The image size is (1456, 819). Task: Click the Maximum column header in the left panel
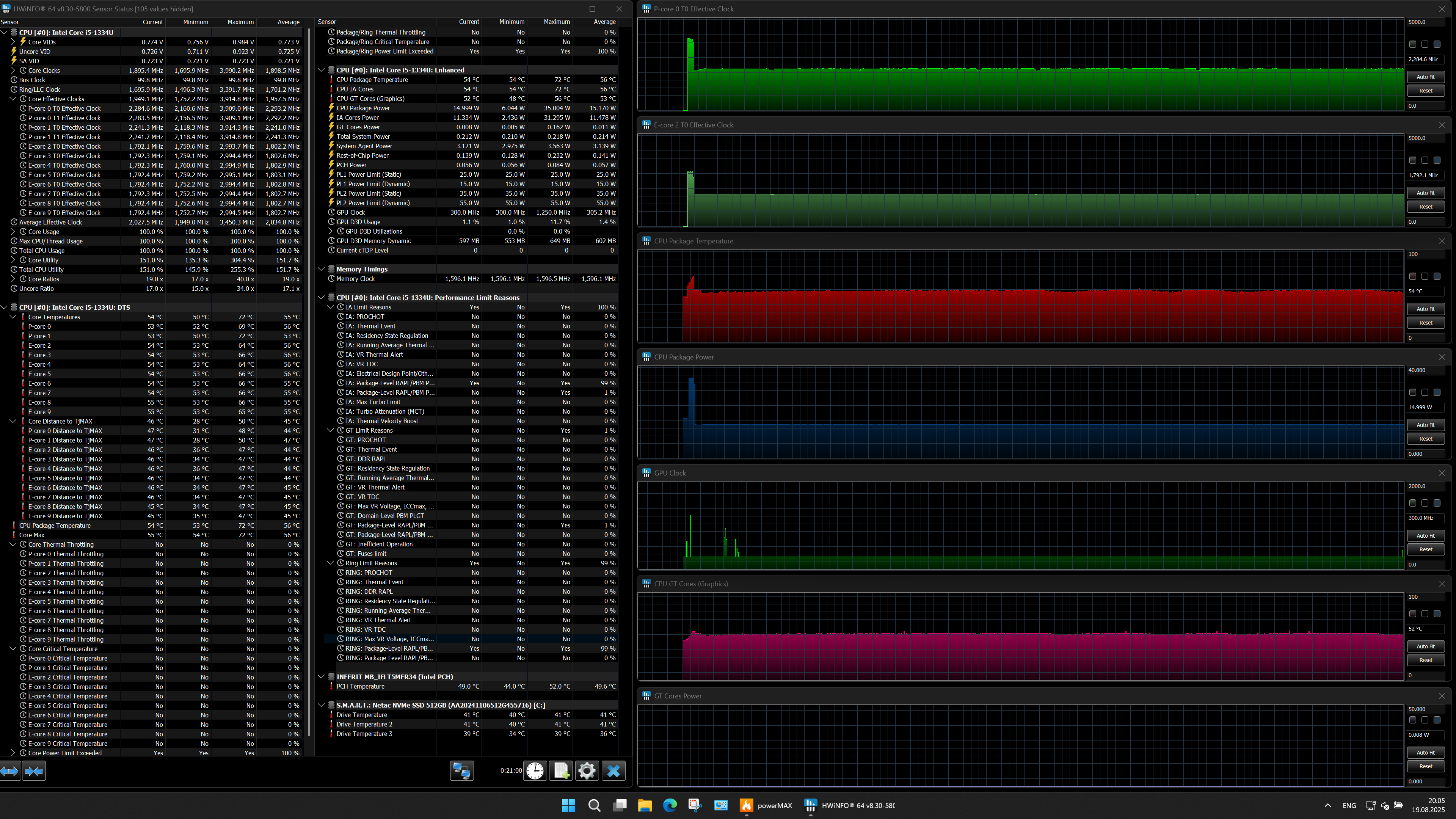click(x=240, y=22)
